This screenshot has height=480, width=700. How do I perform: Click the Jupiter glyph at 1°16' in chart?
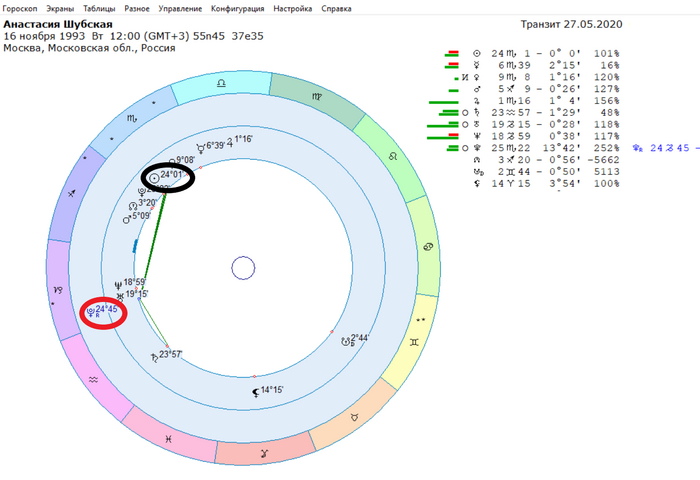click(x=230, y=142)
